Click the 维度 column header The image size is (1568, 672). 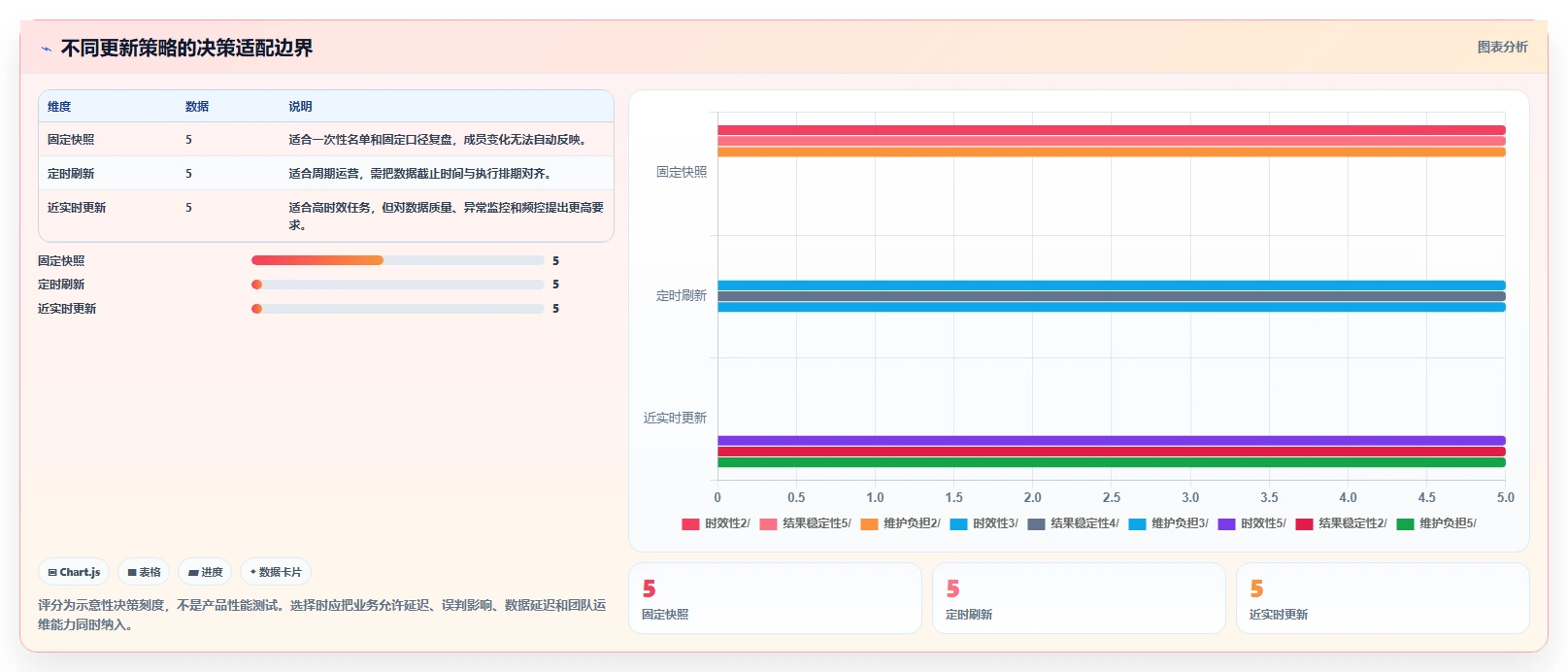pyautogui.click(x=59, y=107)
